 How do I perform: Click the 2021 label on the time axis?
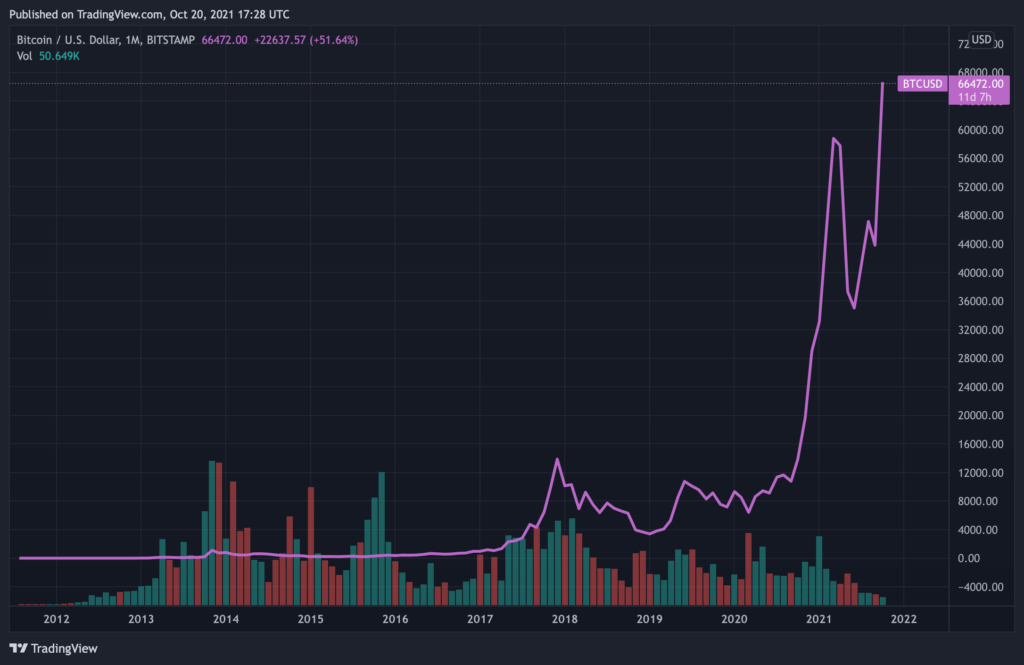pyautogui.click(x=819, y=619)
